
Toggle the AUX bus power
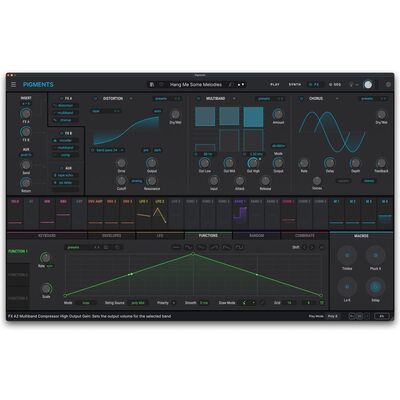coord(62,168)
